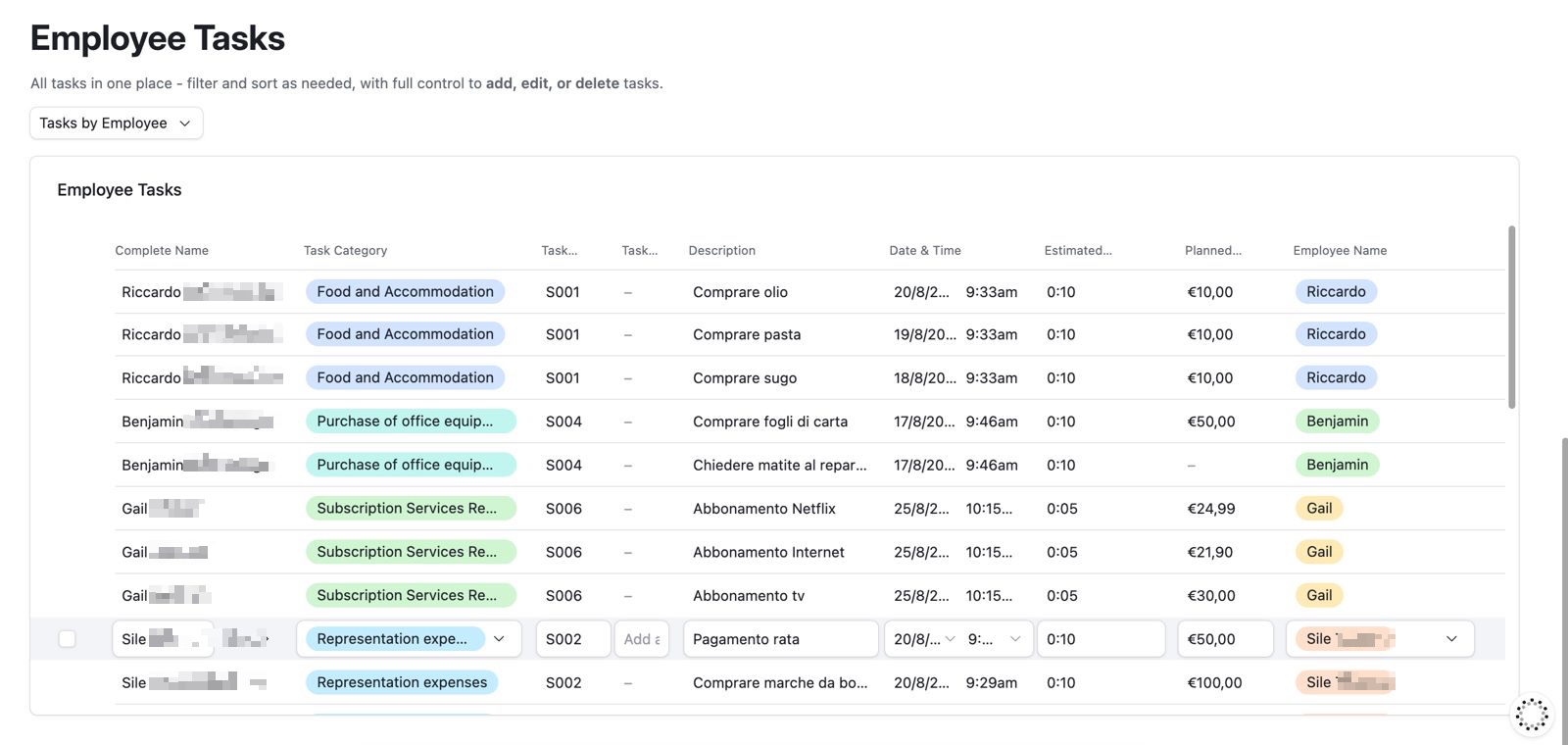This screenshot has height=745, width=1568.
Task: Click the circular dotted loader icon
Action: 1532,714
